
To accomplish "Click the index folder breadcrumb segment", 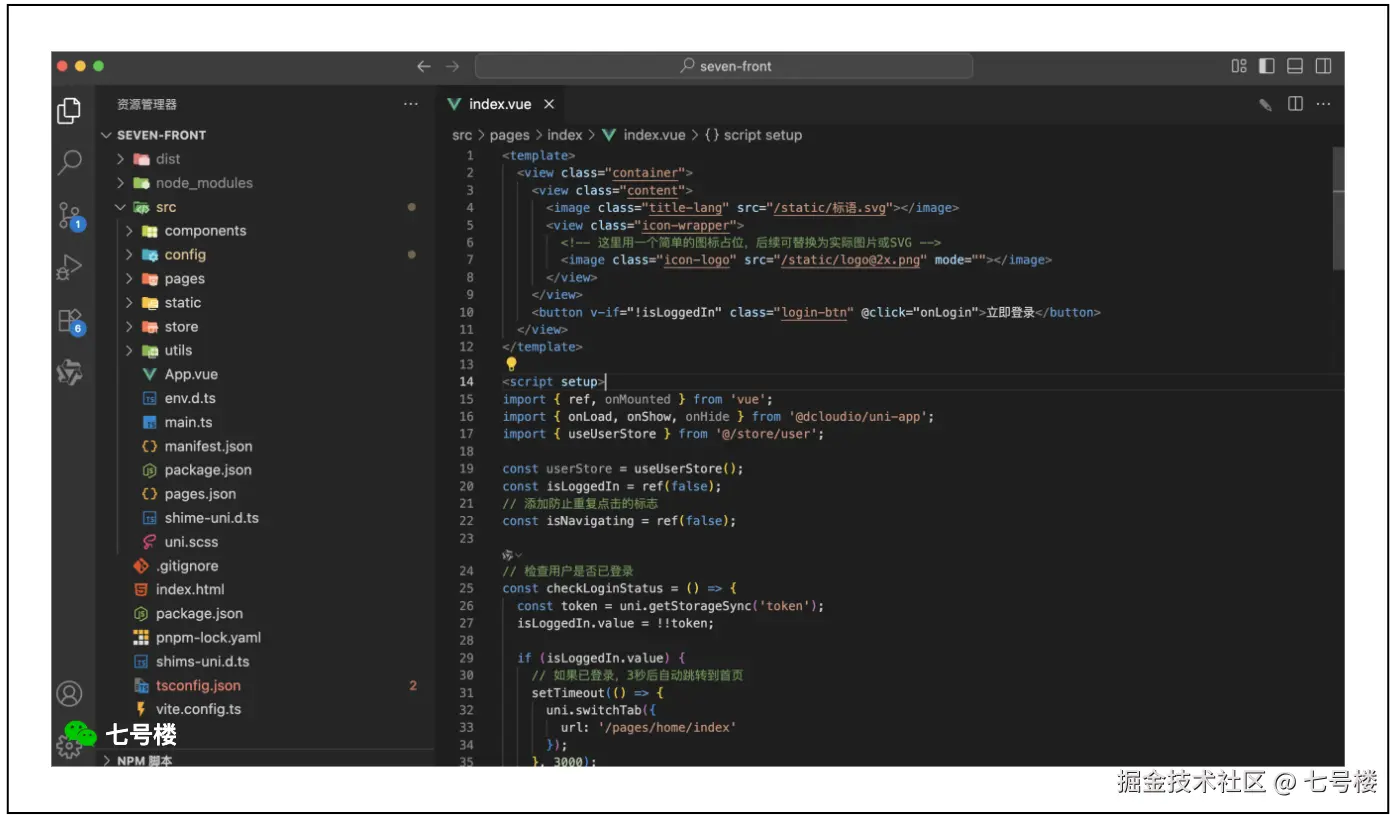I will coord(565,135).
